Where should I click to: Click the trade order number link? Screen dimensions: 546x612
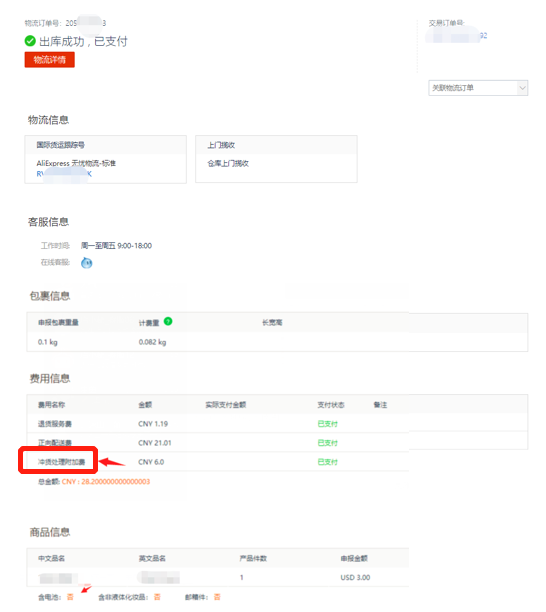point(457,36)
